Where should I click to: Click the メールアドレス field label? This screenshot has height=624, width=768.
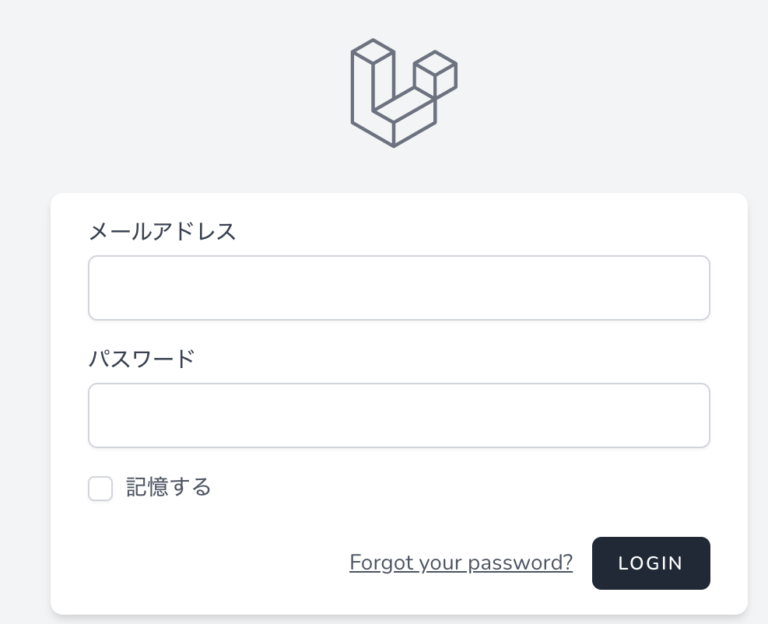(162, 232)
